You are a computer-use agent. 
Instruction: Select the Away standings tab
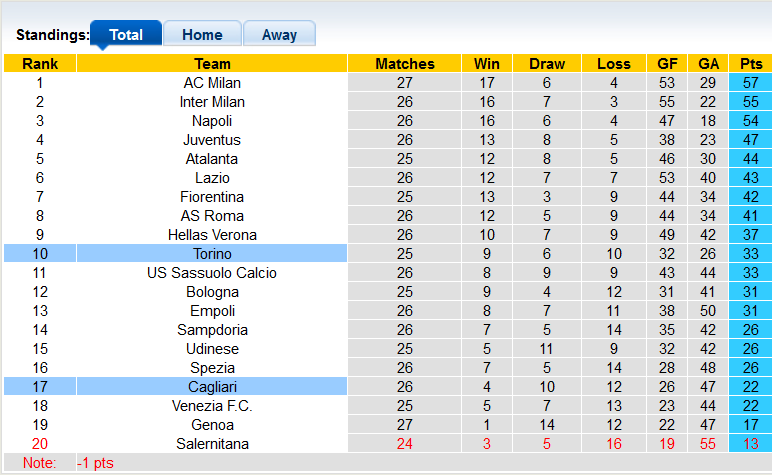279,34
